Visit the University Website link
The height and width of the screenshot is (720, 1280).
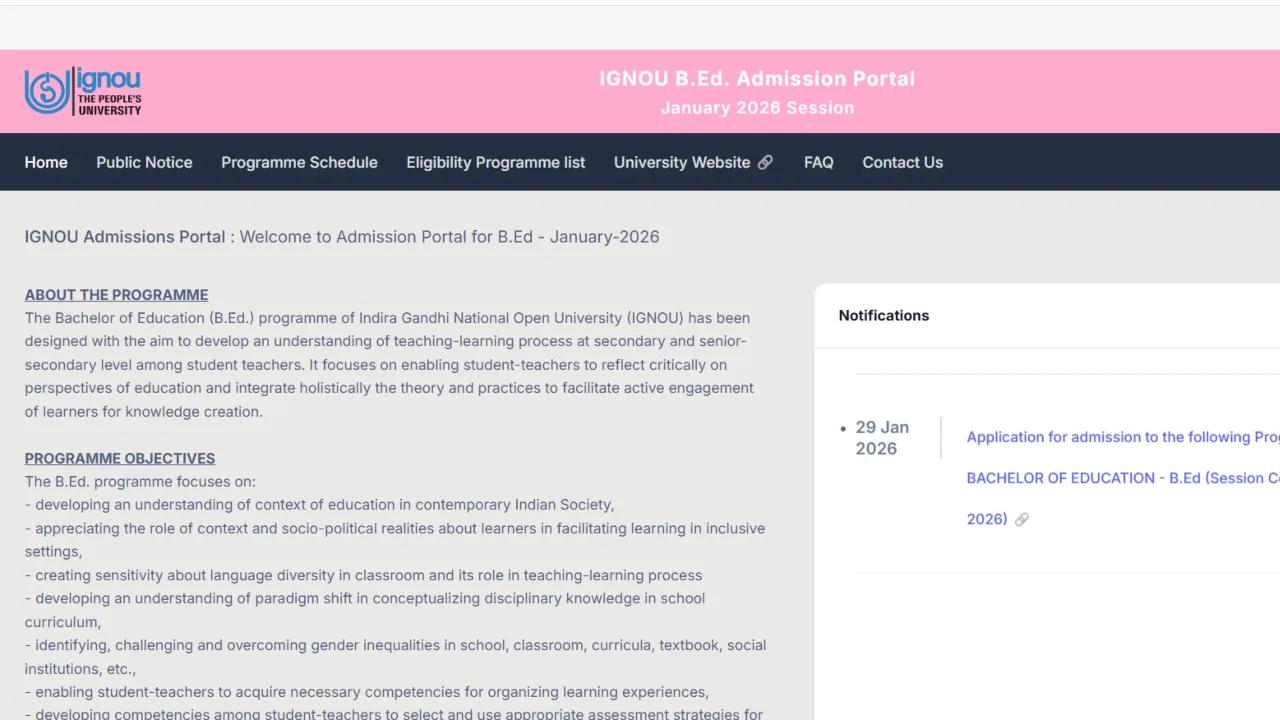[683, 162]
